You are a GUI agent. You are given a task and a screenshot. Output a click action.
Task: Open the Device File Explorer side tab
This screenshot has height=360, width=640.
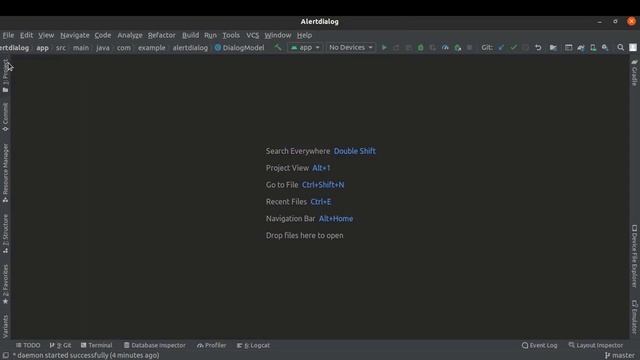point(634,256)
